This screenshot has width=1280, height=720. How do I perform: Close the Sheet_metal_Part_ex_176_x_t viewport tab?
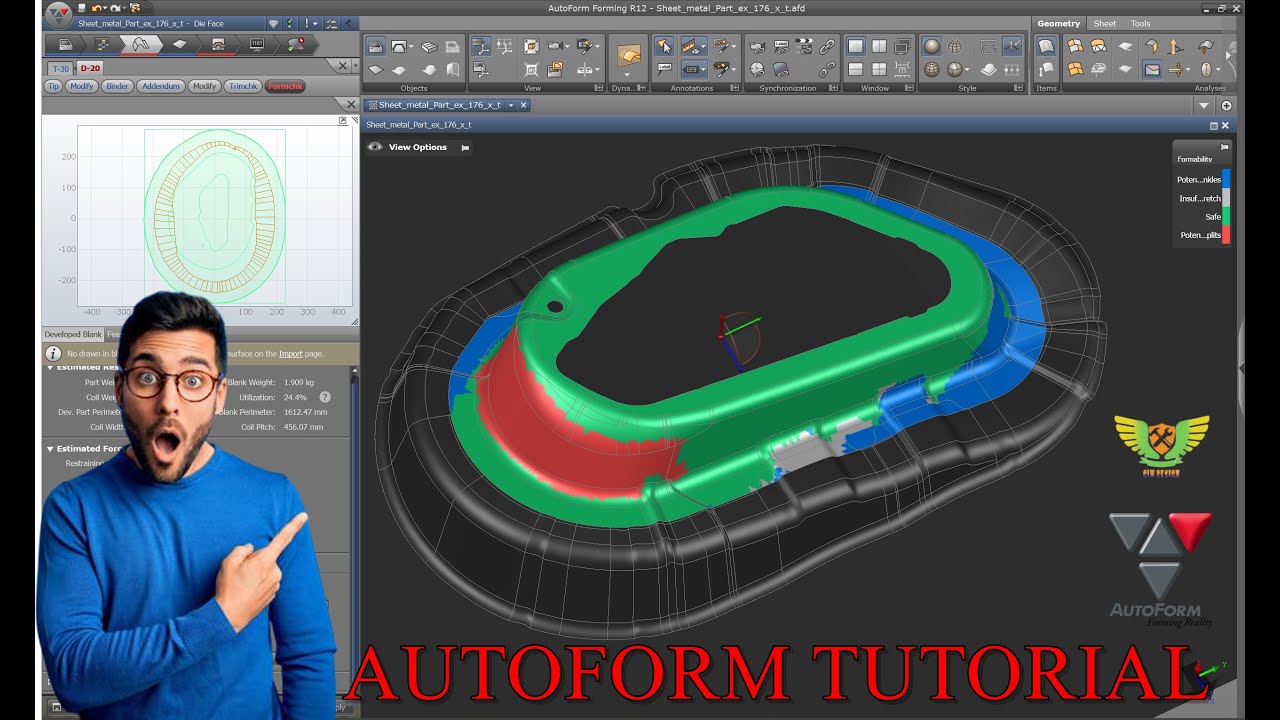523,105
